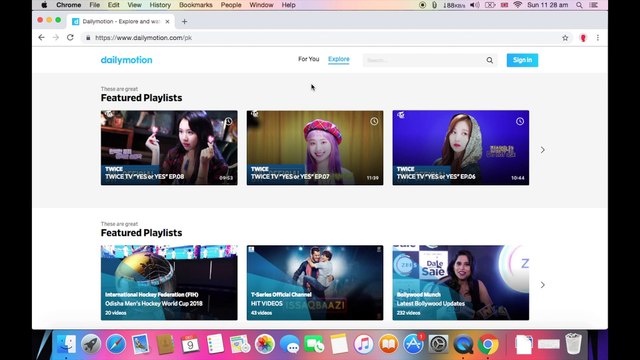640x360 pixels.
Task: Open iBooks in the Dock
Action: pyautogui.click(x=389, y=344)
